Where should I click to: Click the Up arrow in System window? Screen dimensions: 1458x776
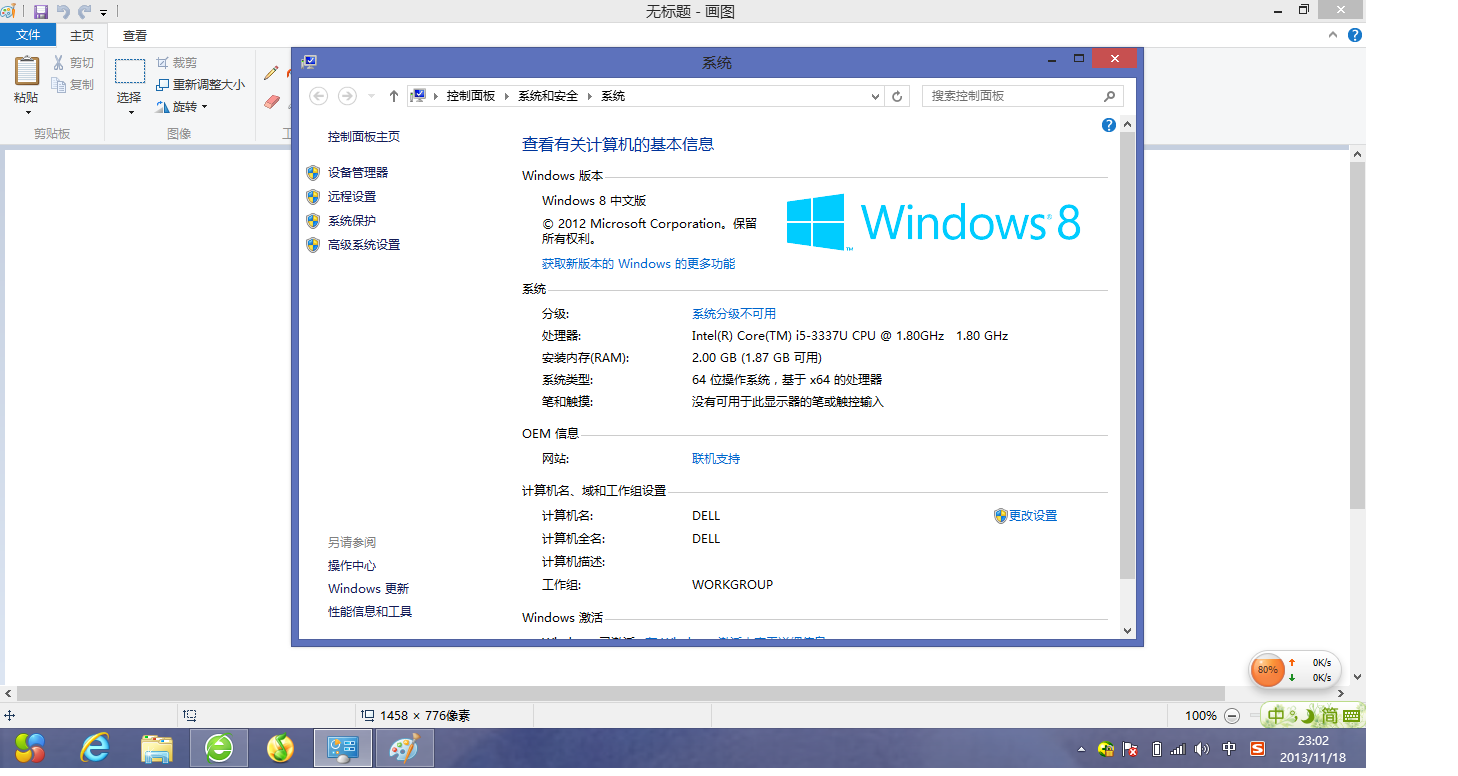(394, 96)
